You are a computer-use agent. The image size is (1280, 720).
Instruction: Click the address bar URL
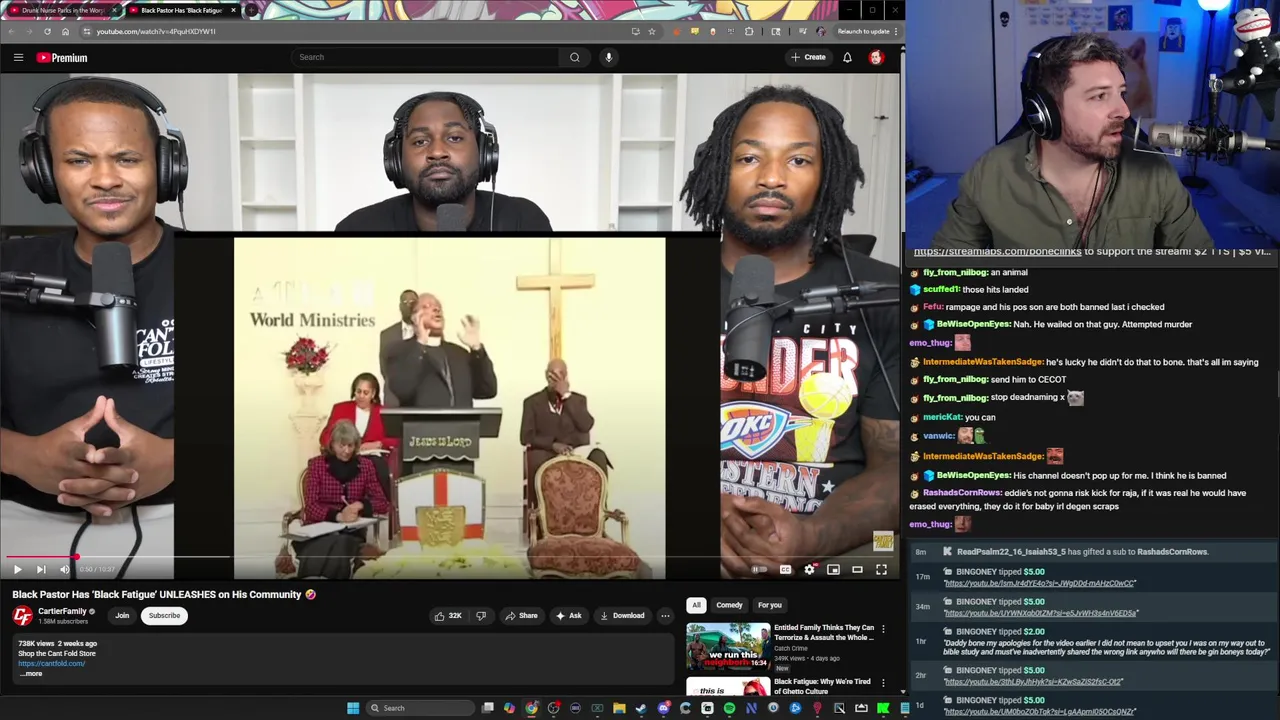tap(156, 31)
